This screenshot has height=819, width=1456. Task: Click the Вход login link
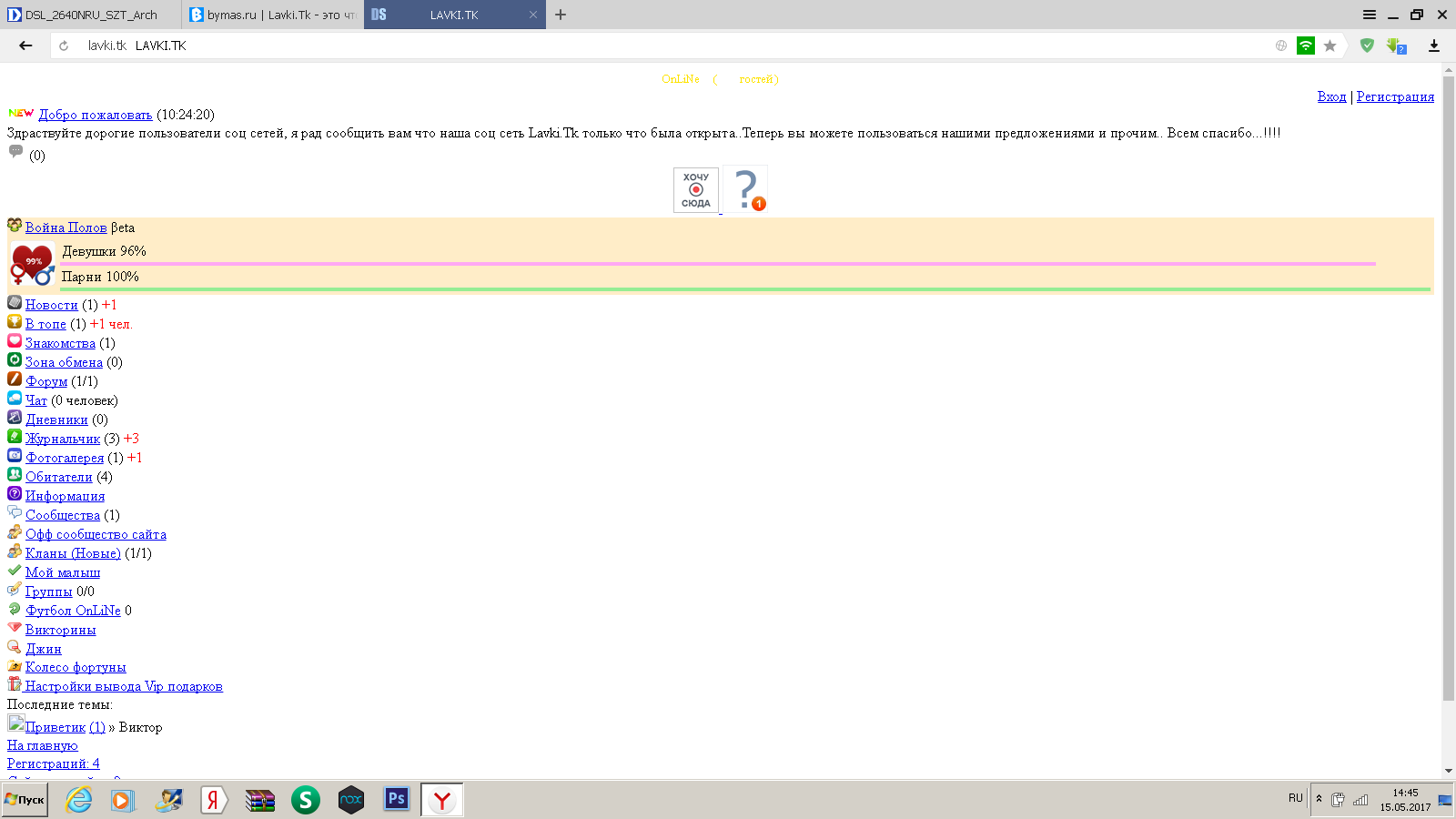[1331, 96]
